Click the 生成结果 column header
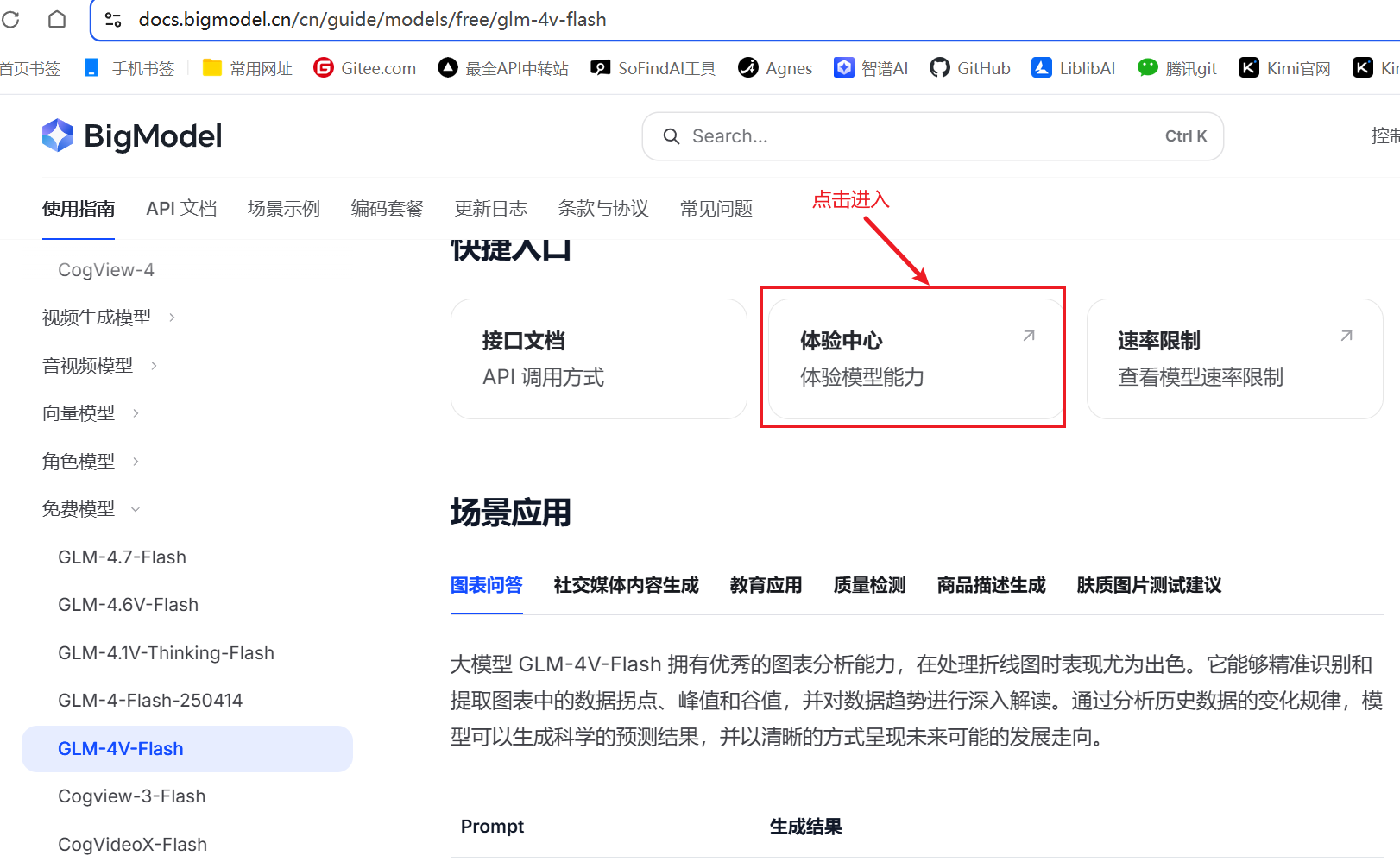 click(x=806, y=827)
